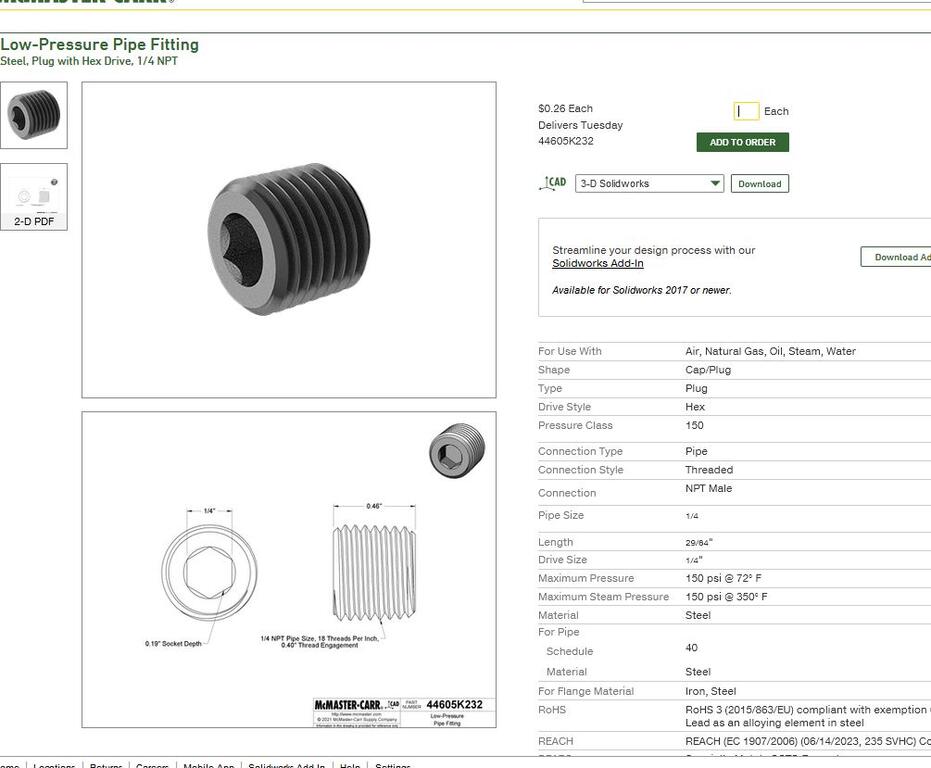Image resolution: width=931 pixels, height=768 pixels.
Task: Click the McMaster-Carr logo at top left
Action: point(87,1)
